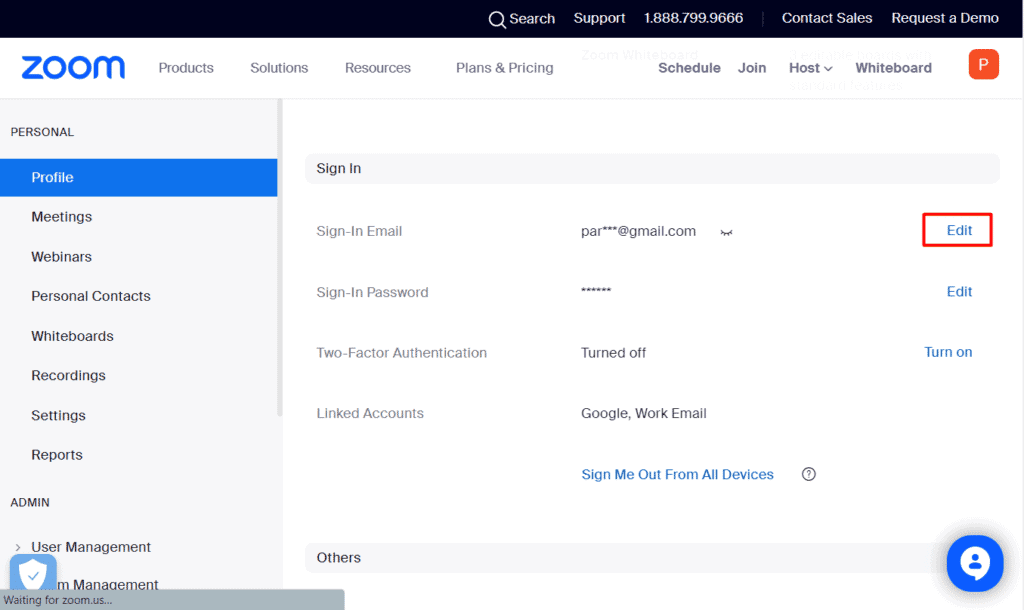Open the Search icon in the top bar
The width and height of the screenshot is (1024, 610).
click(x=495, y=18)
